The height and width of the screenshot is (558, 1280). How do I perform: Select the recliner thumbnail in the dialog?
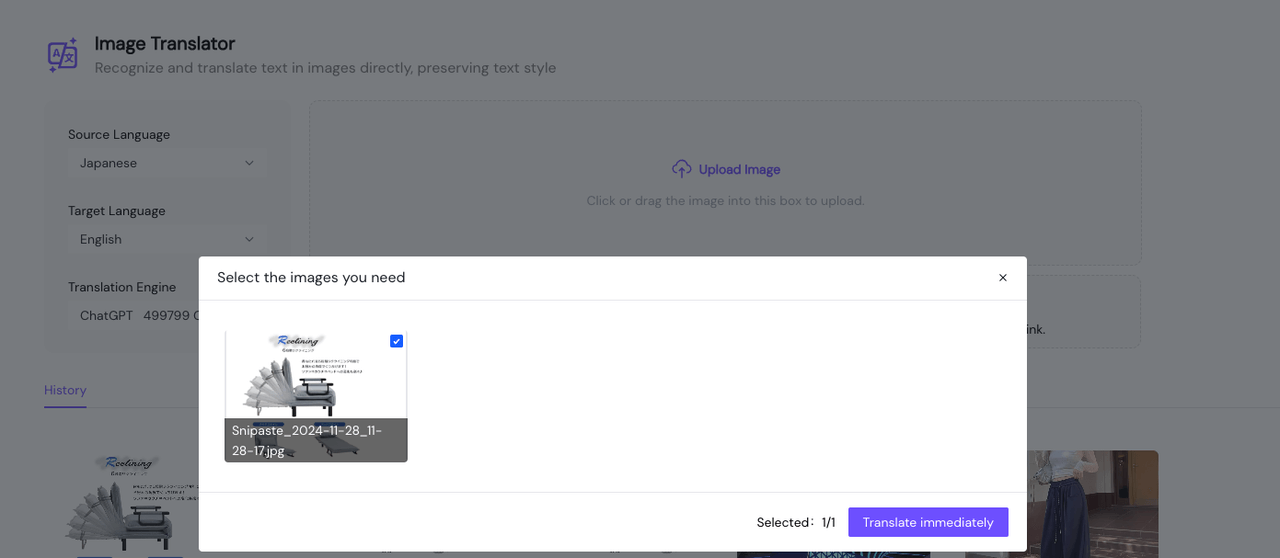click(315, 375)
